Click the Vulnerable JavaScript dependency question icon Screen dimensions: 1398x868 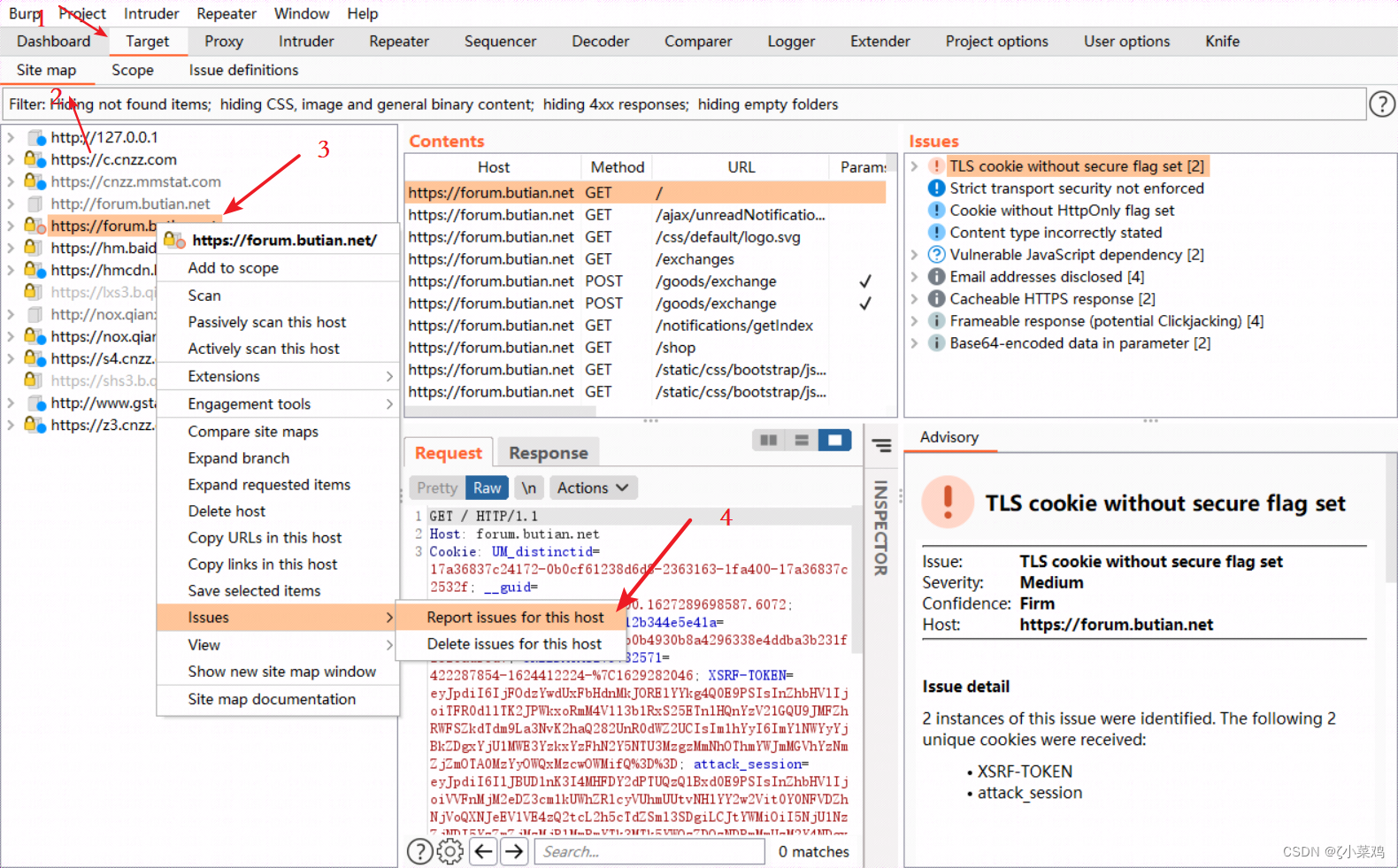pos(936,254)
